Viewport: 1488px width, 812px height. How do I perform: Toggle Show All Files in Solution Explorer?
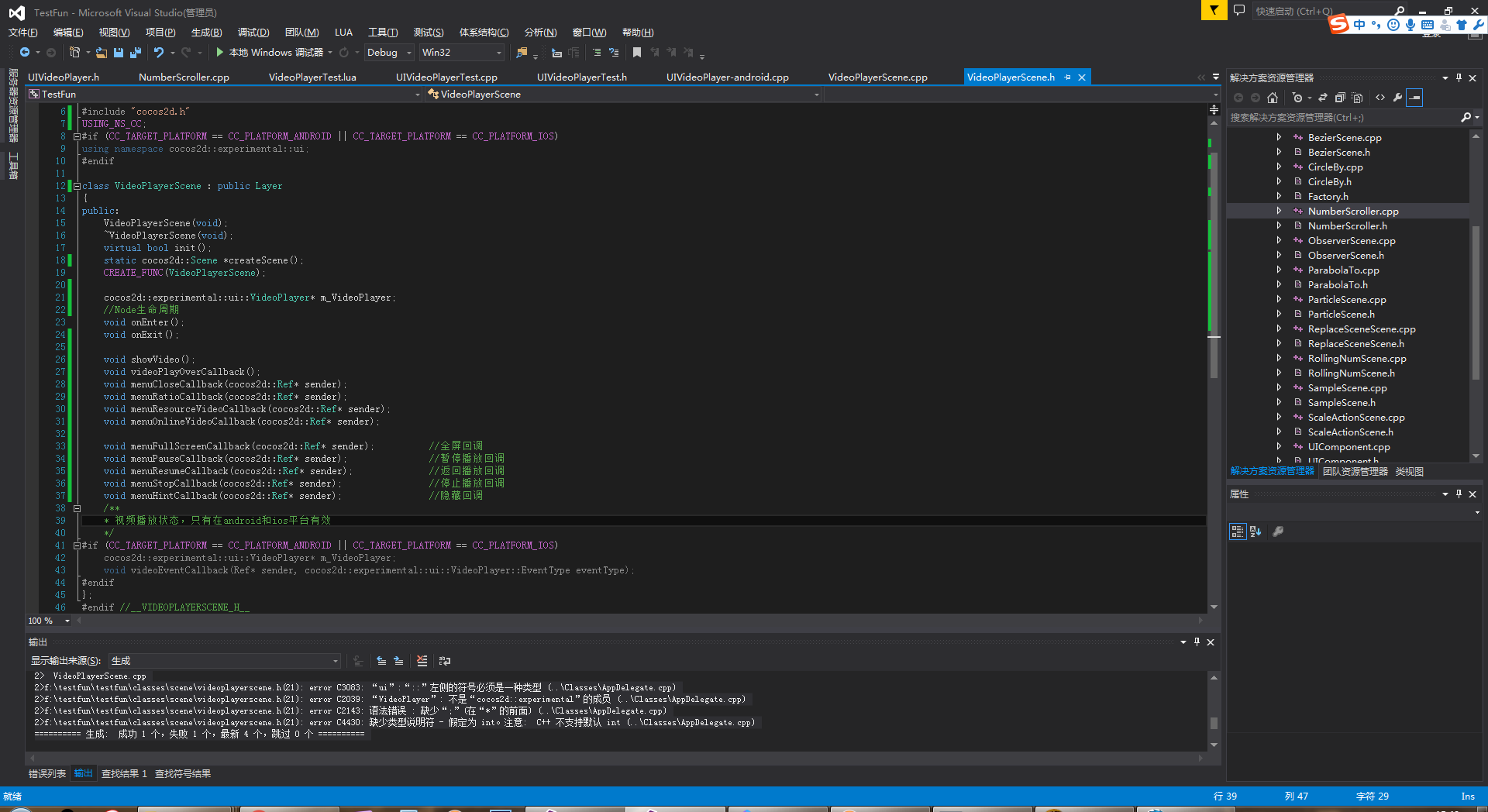point(1357,98)
